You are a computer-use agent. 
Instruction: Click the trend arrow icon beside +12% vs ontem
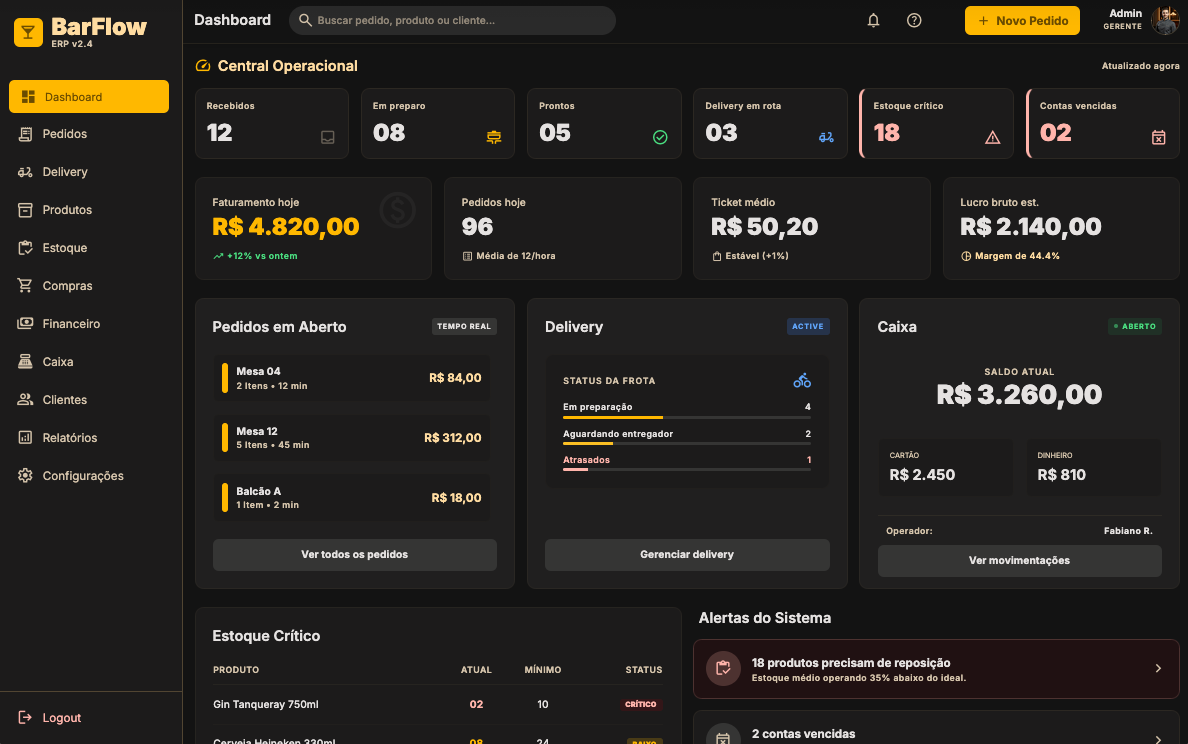click(218, 256)
